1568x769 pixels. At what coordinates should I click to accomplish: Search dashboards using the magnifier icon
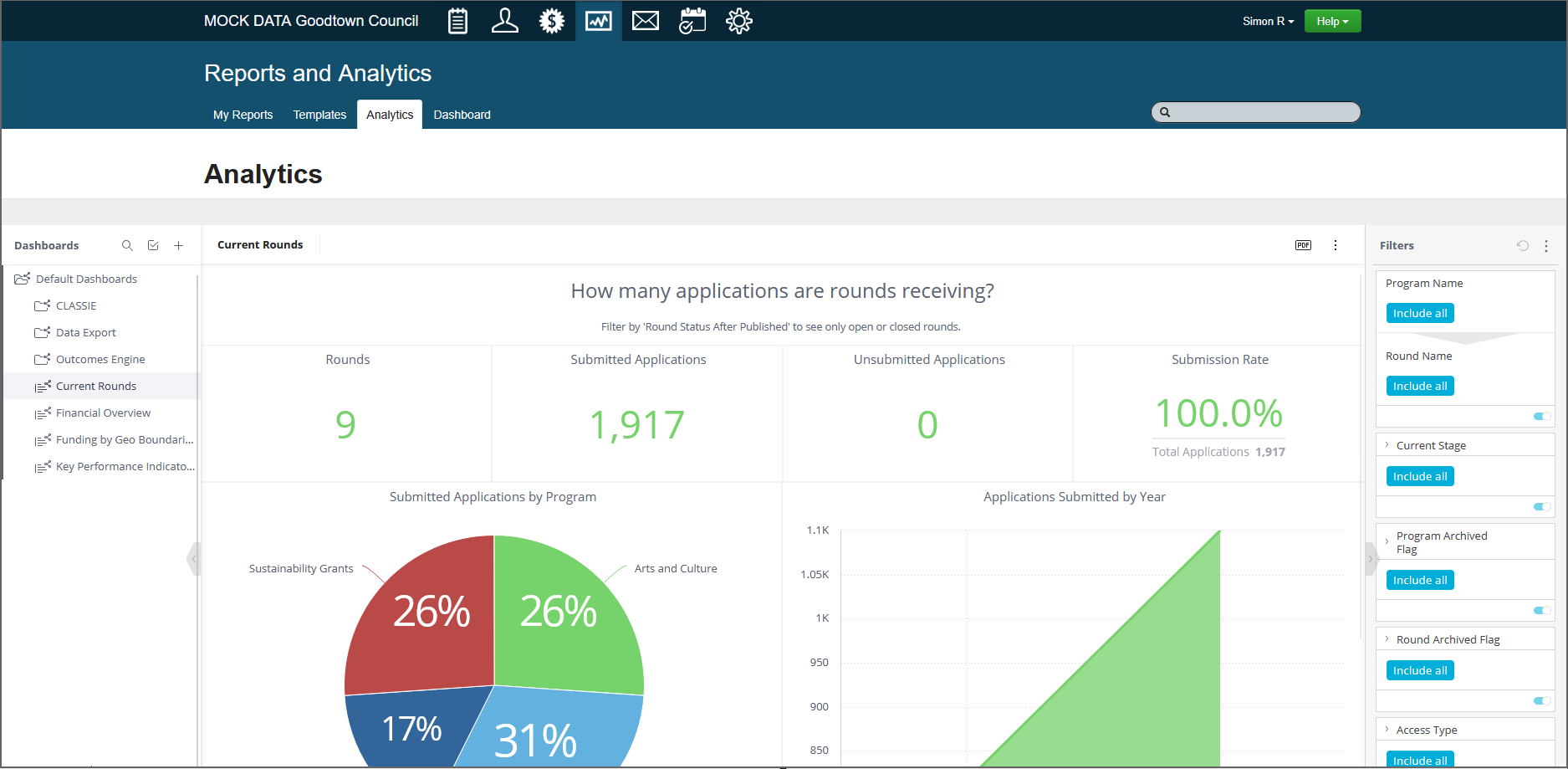[x=127, y=245]
